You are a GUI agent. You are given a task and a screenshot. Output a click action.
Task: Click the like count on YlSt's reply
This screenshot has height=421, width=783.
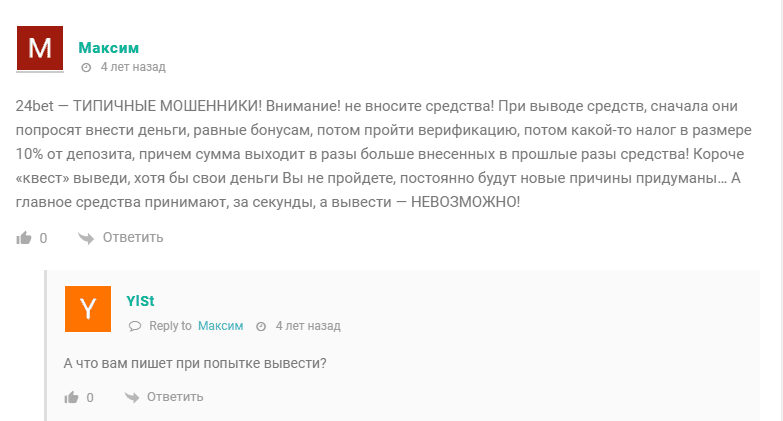[90, 398]
